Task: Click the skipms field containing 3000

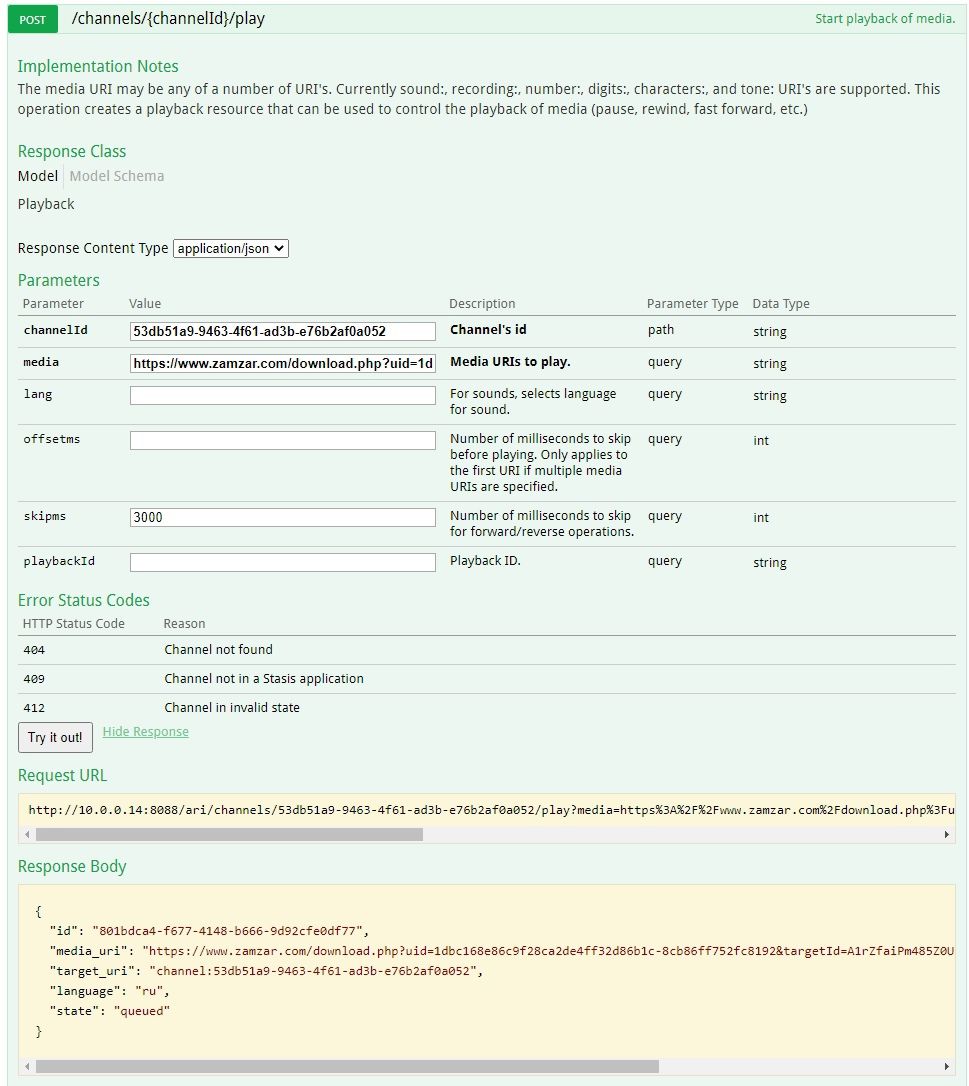Action: tap(283, 517)
